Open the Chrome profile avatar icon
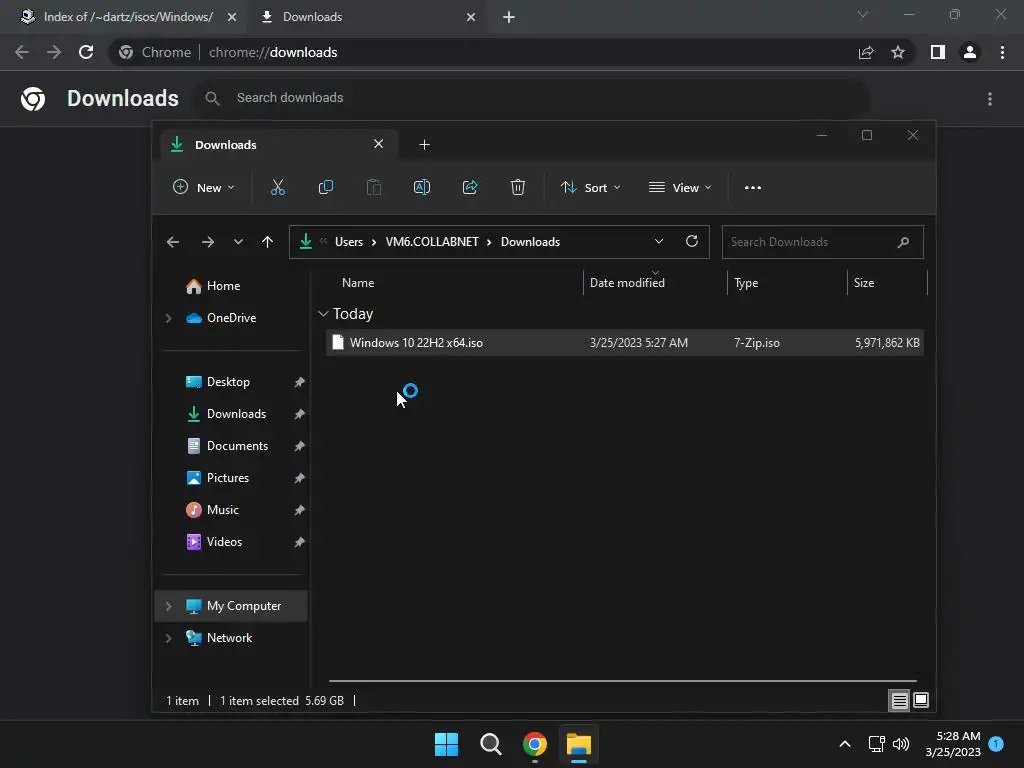1024x768 pixels. [970, 52]
